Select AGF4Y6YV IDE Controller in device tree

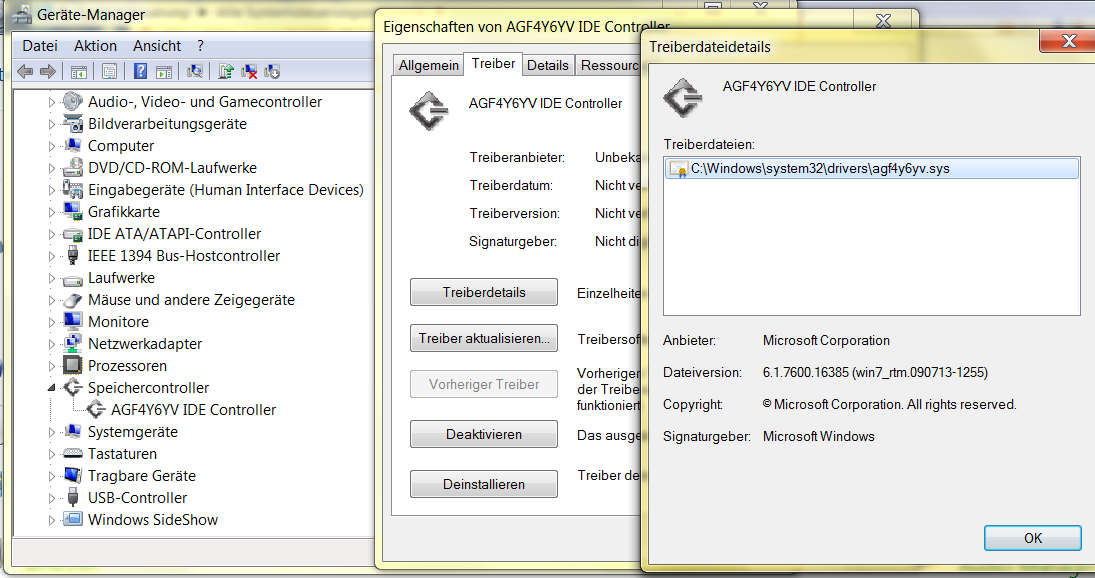click(193, 410)
